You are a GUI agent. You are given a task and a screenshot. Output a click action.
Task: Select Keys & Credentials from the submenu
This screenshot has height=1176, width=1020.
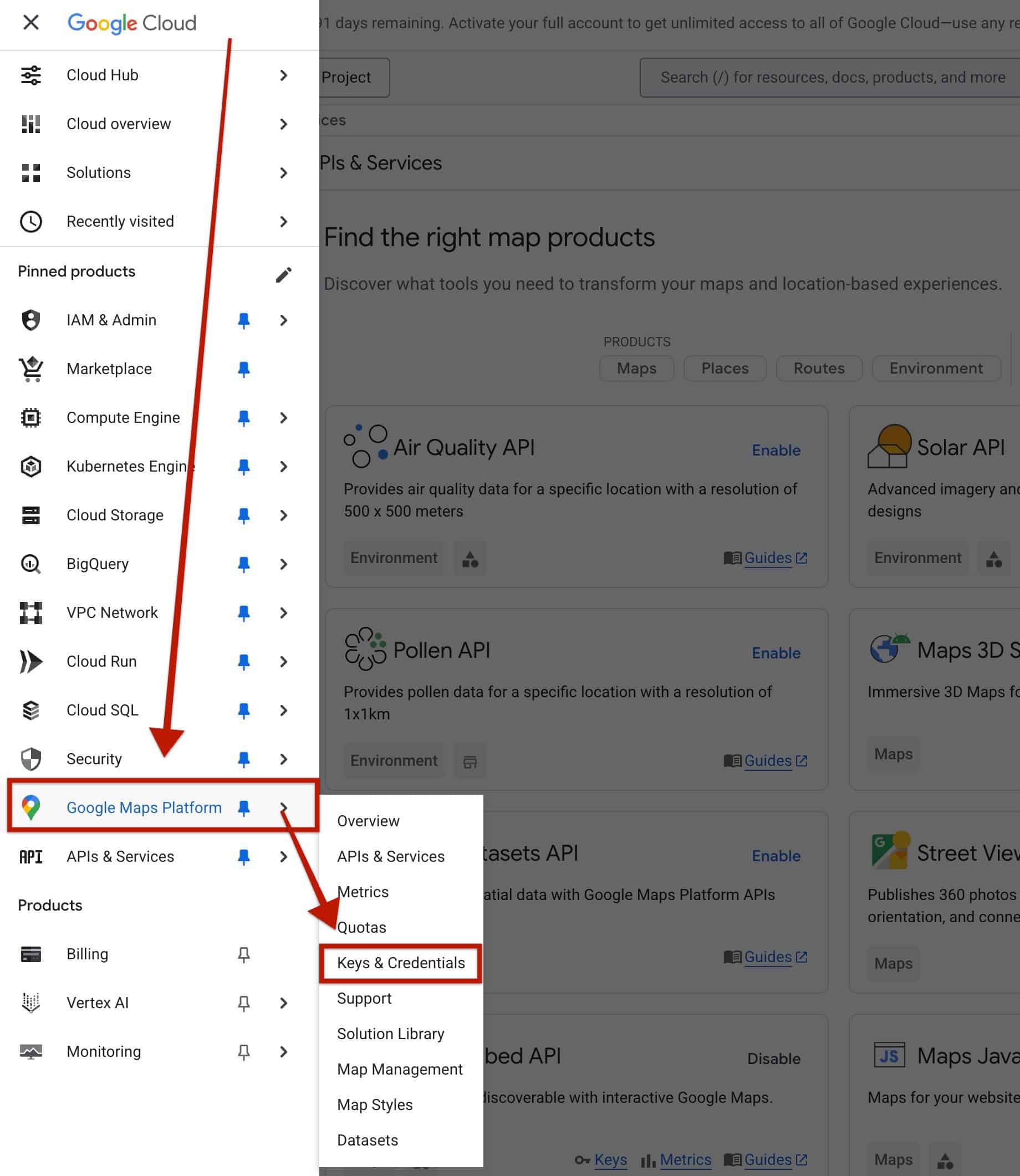pyautogui.click(x=401, y=963)
